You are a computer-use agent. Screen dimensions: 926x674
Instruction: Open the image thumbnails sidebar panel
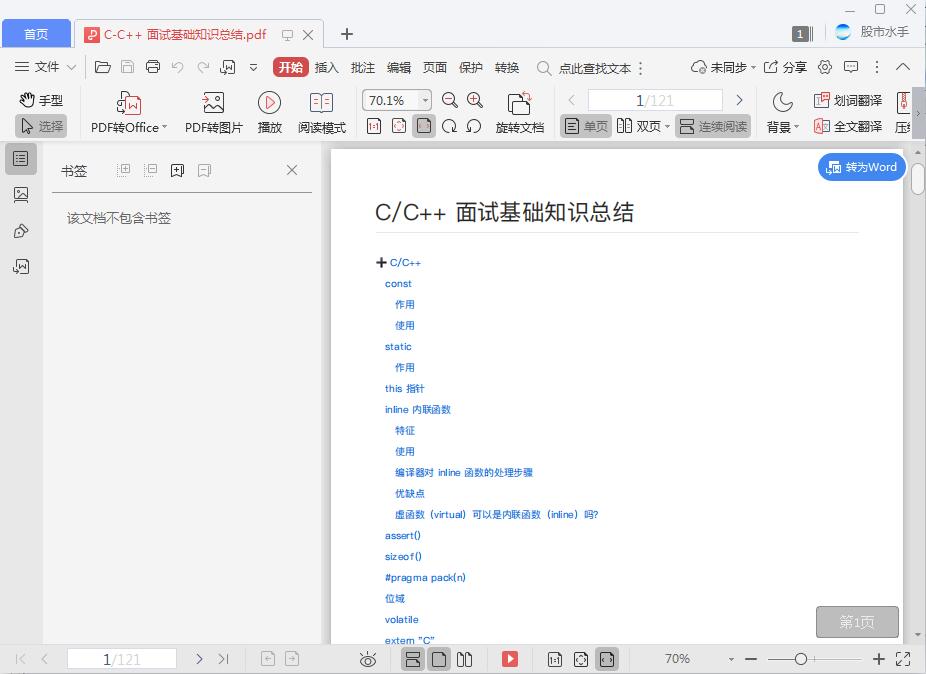22,195
